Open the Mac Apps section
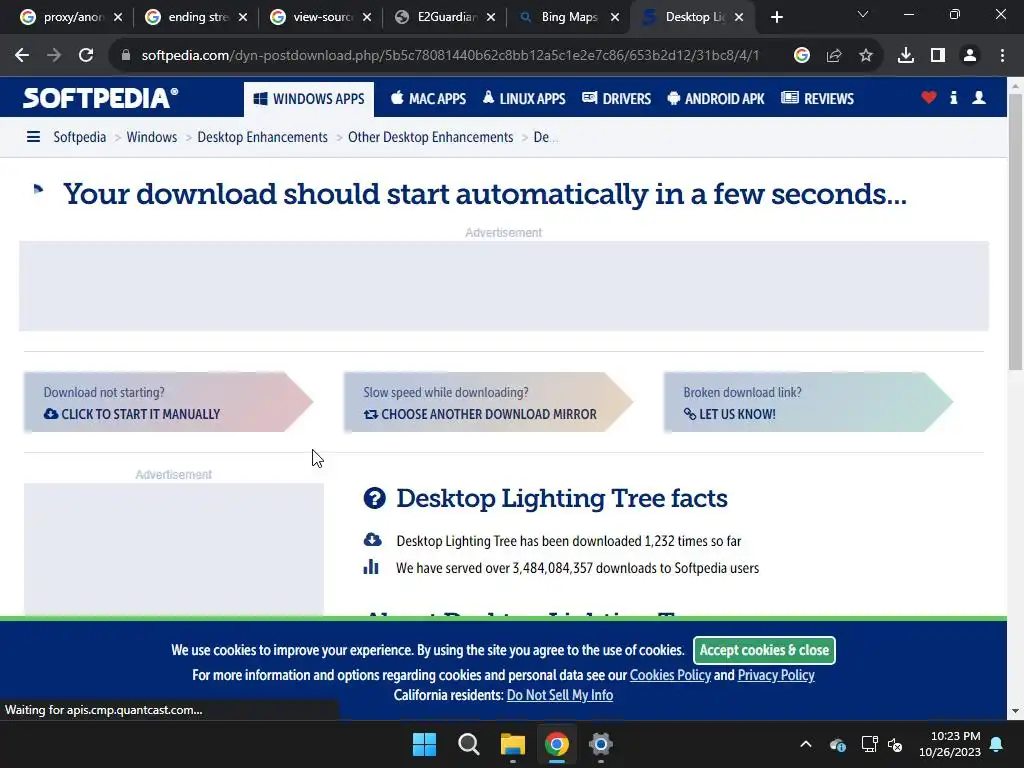 click(428, 99)
